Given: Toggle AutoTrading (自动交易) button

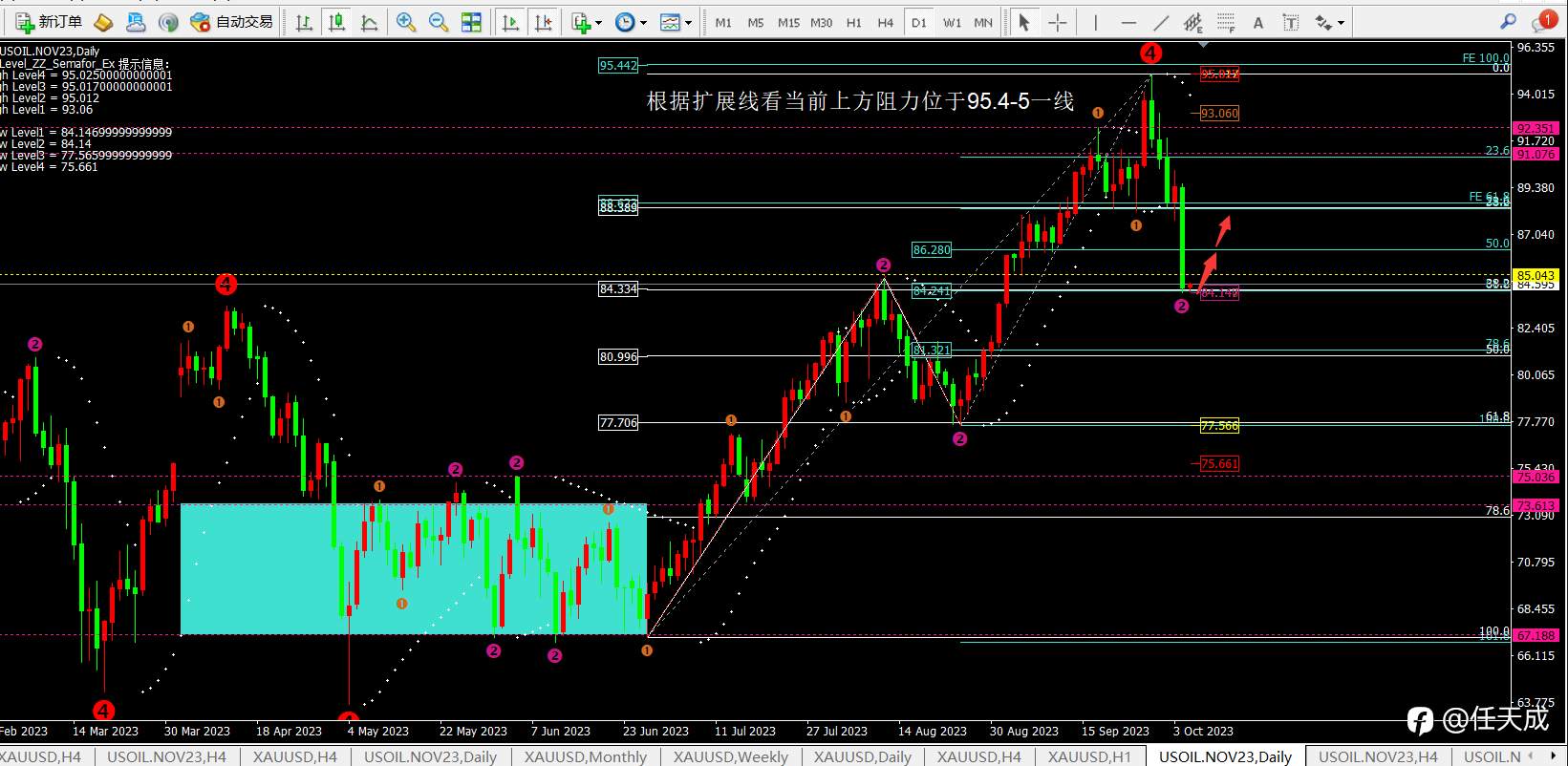Looking at the screenshot, I should pyautogui.click(x=232, y=22).
